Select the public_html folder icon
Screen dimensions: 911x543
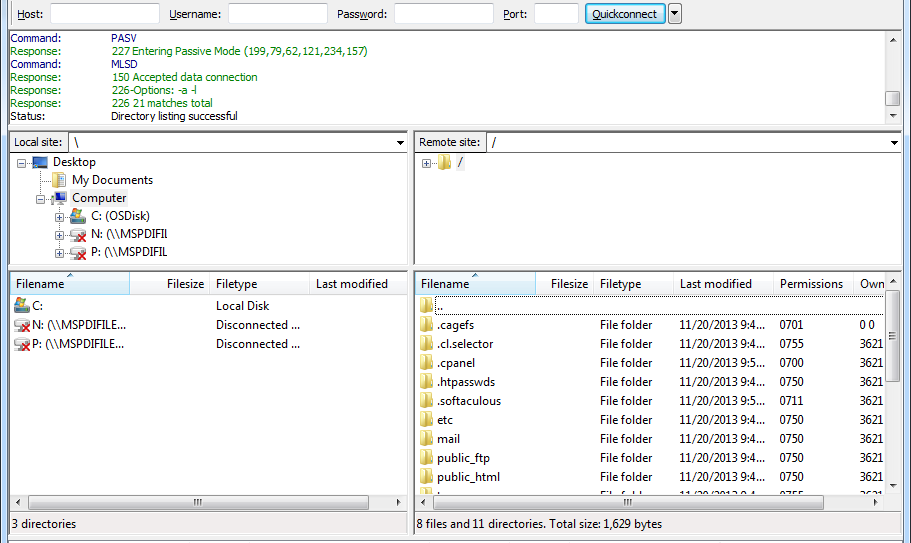(427, 477)
